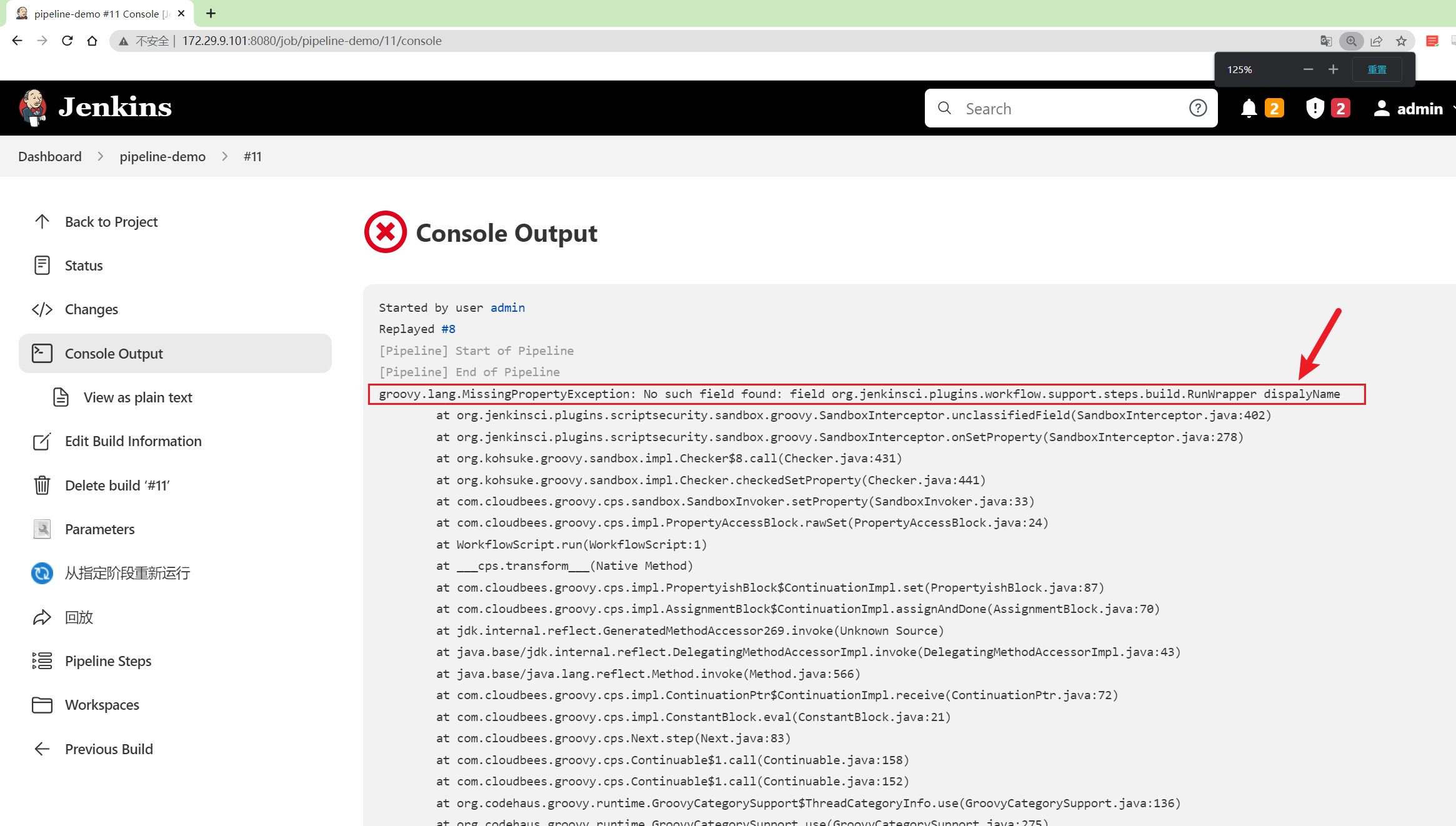The height and width of the screenshot is (826, 1456).
Task: Open replayed build #8 link
Action: [x=448, y=329]
